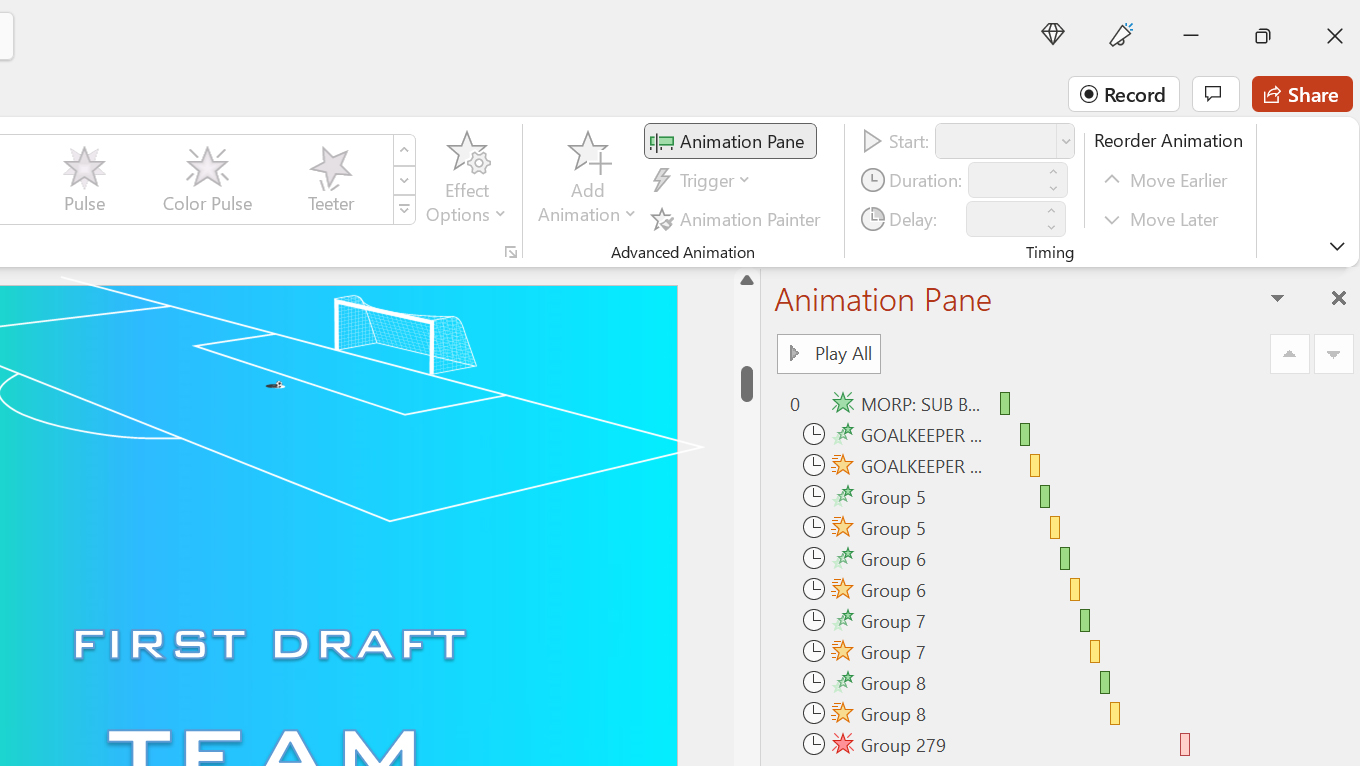Open the Animation Pane options menu arrow

tap(1277, 298)
